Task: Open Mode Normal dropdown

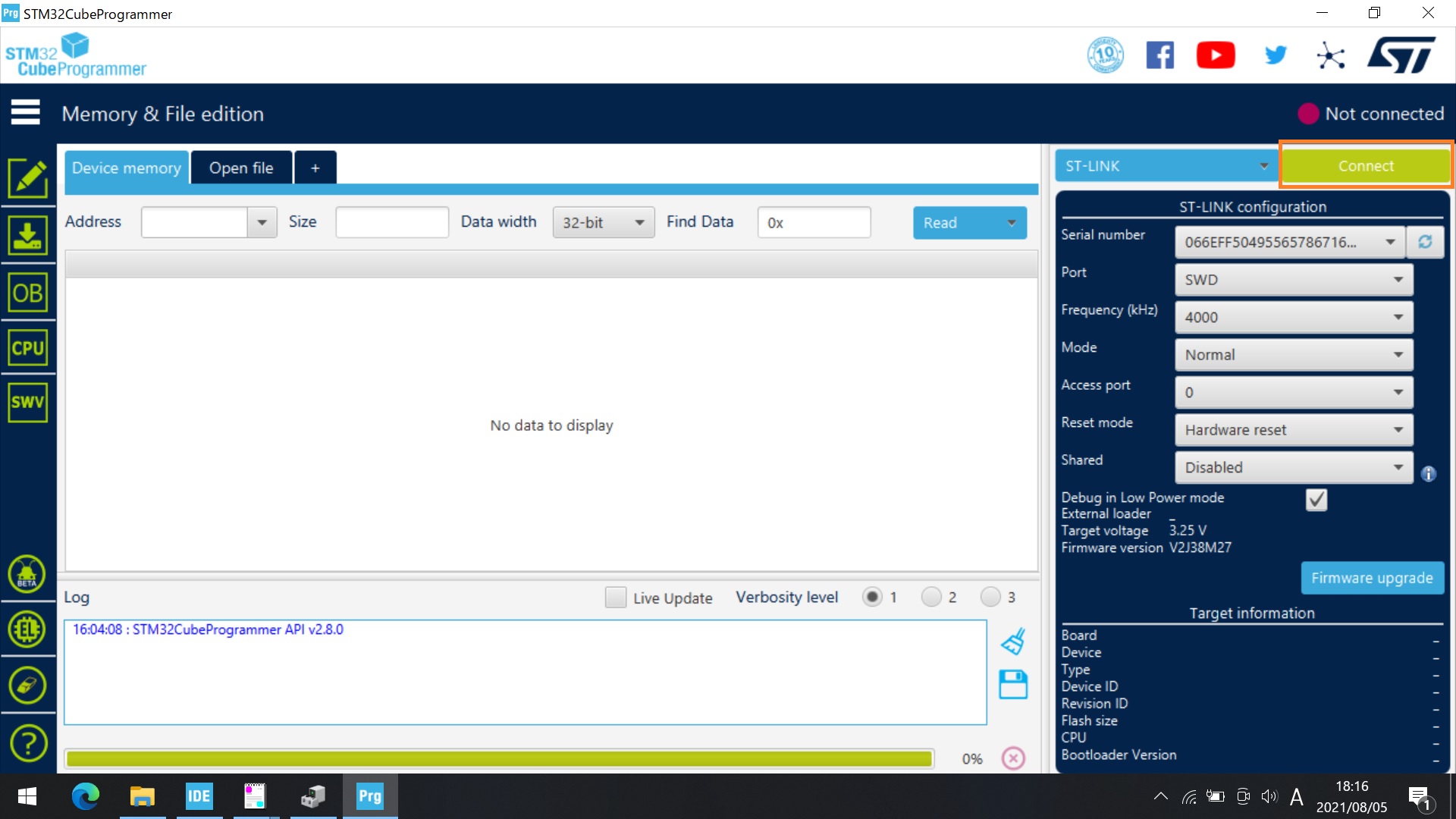Action: pyautogui.click(x=1294, y=355)
